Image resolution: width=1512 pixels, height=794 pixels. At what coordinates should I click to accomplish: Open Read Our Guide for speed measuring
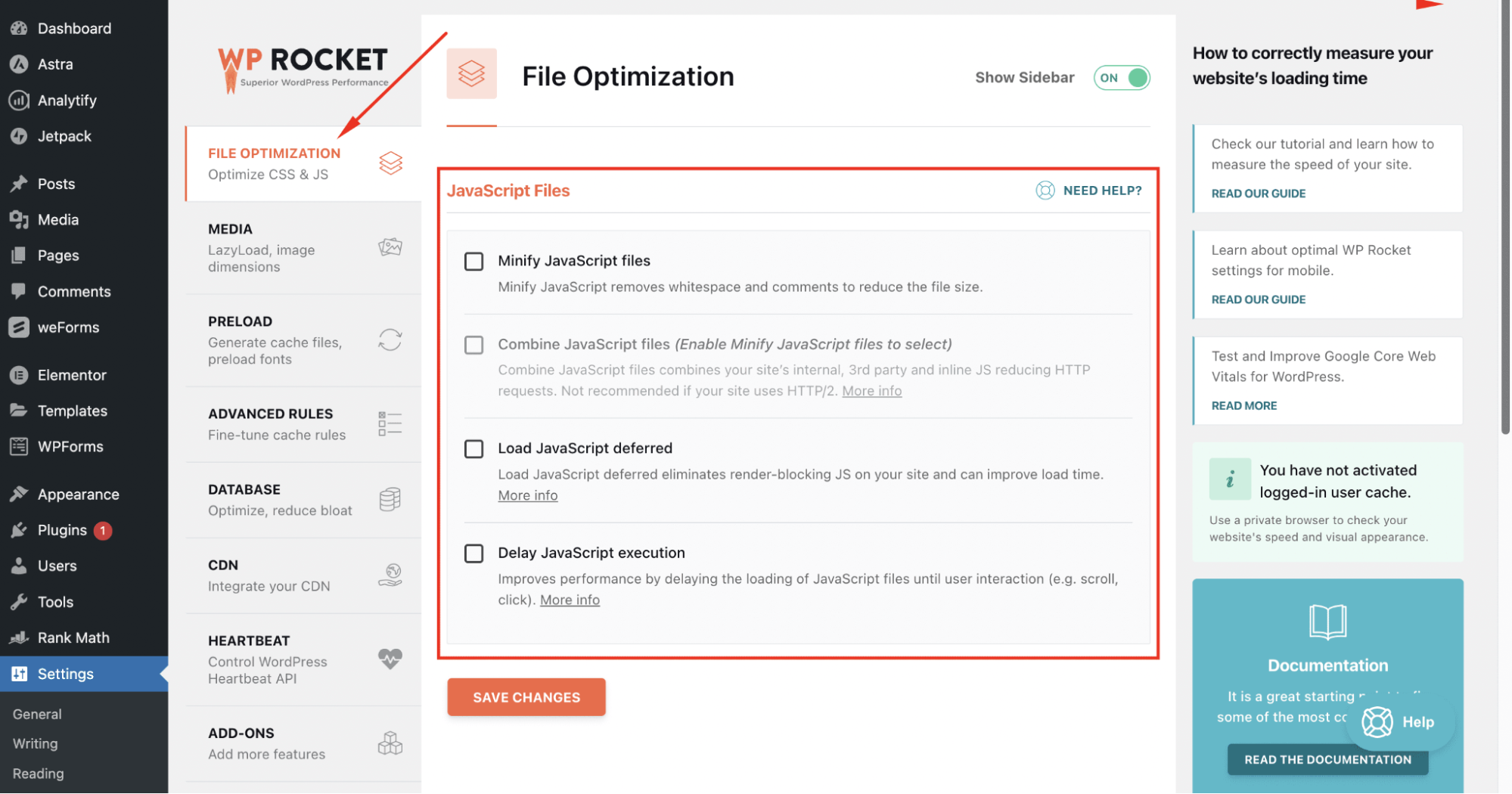tap(1258, 194)
